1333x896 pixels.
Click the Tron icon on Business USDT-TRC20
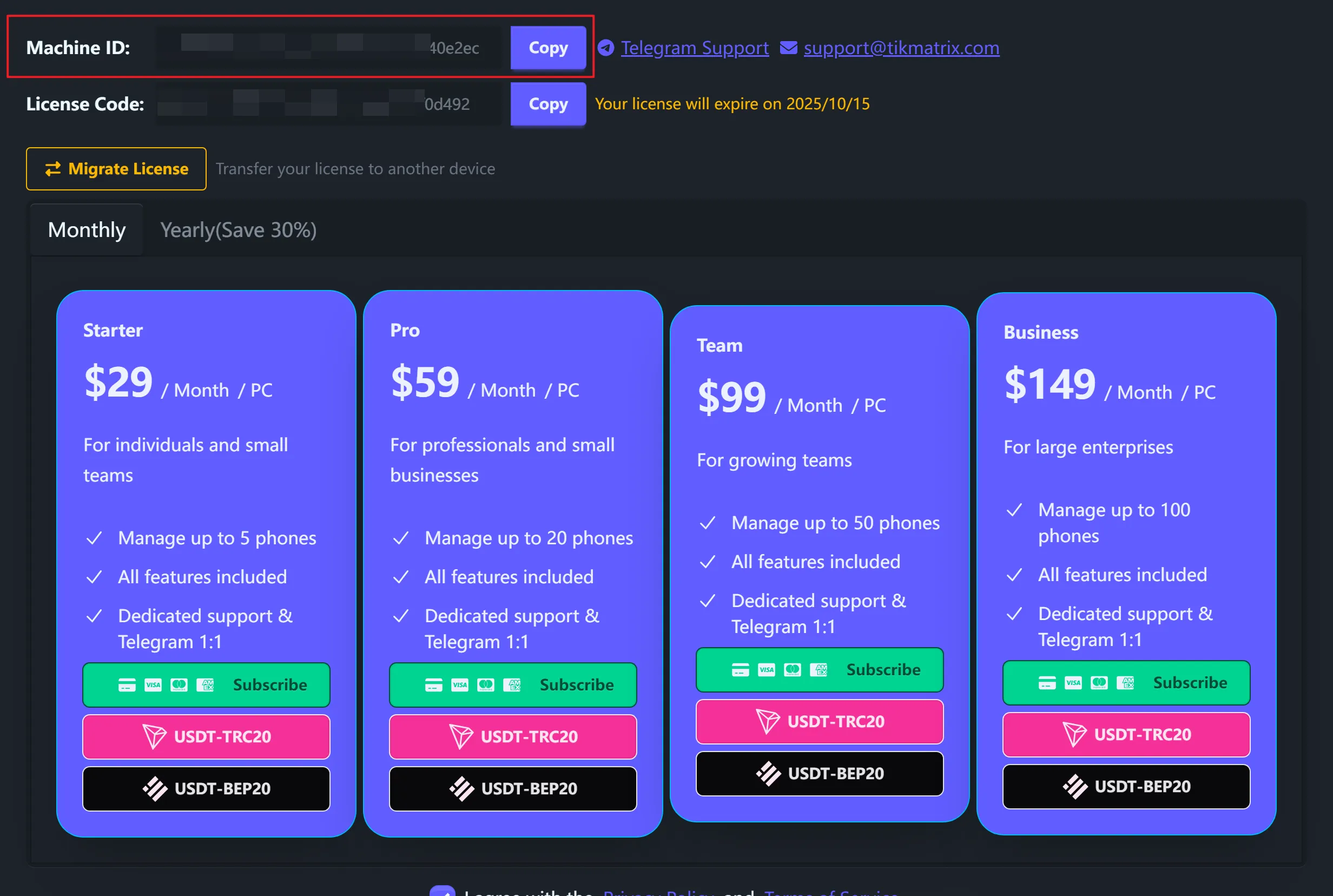pos(1074,734)
